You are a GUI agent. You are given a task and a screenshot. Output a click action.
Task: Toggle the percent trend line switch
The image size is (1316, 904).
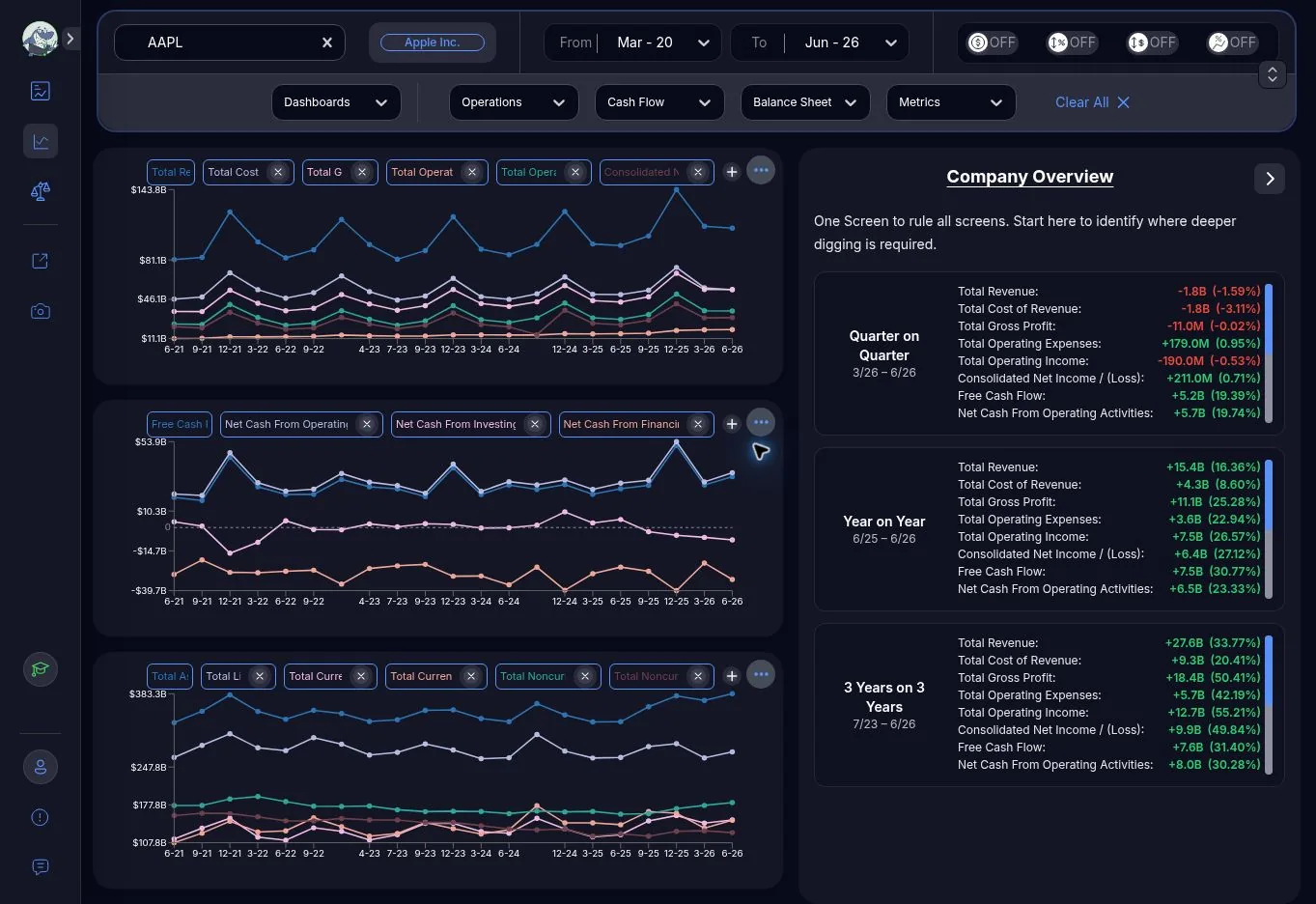click(1233, 42)
